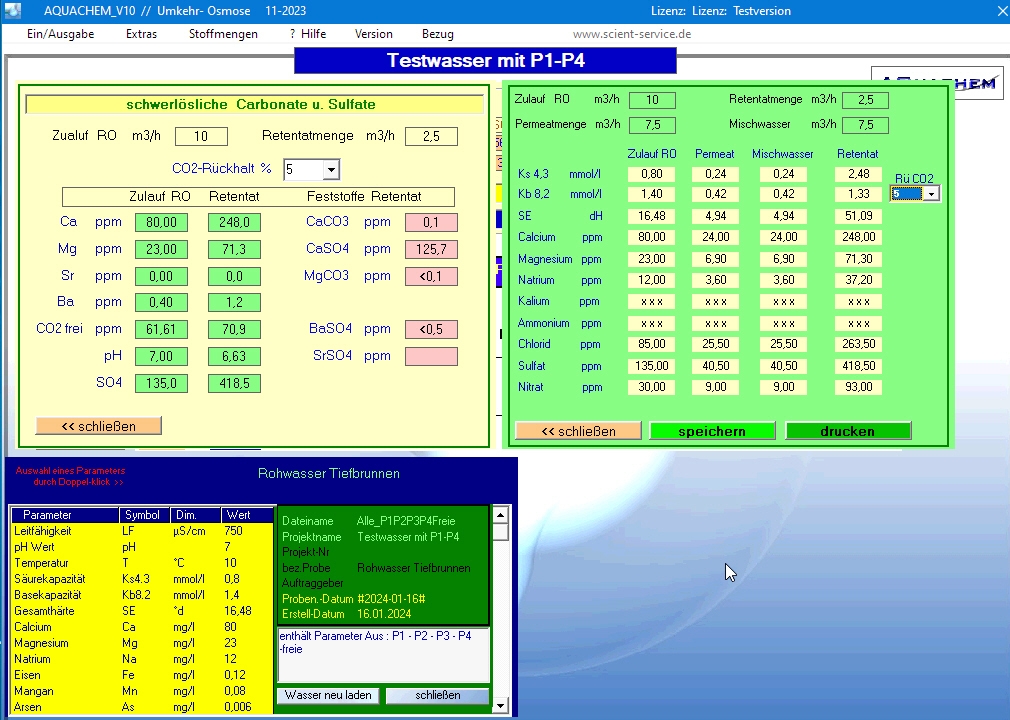The image size is (1010, 720).
Task: Click the scroll up arrow of info panel
Action: tap(501, 515)
